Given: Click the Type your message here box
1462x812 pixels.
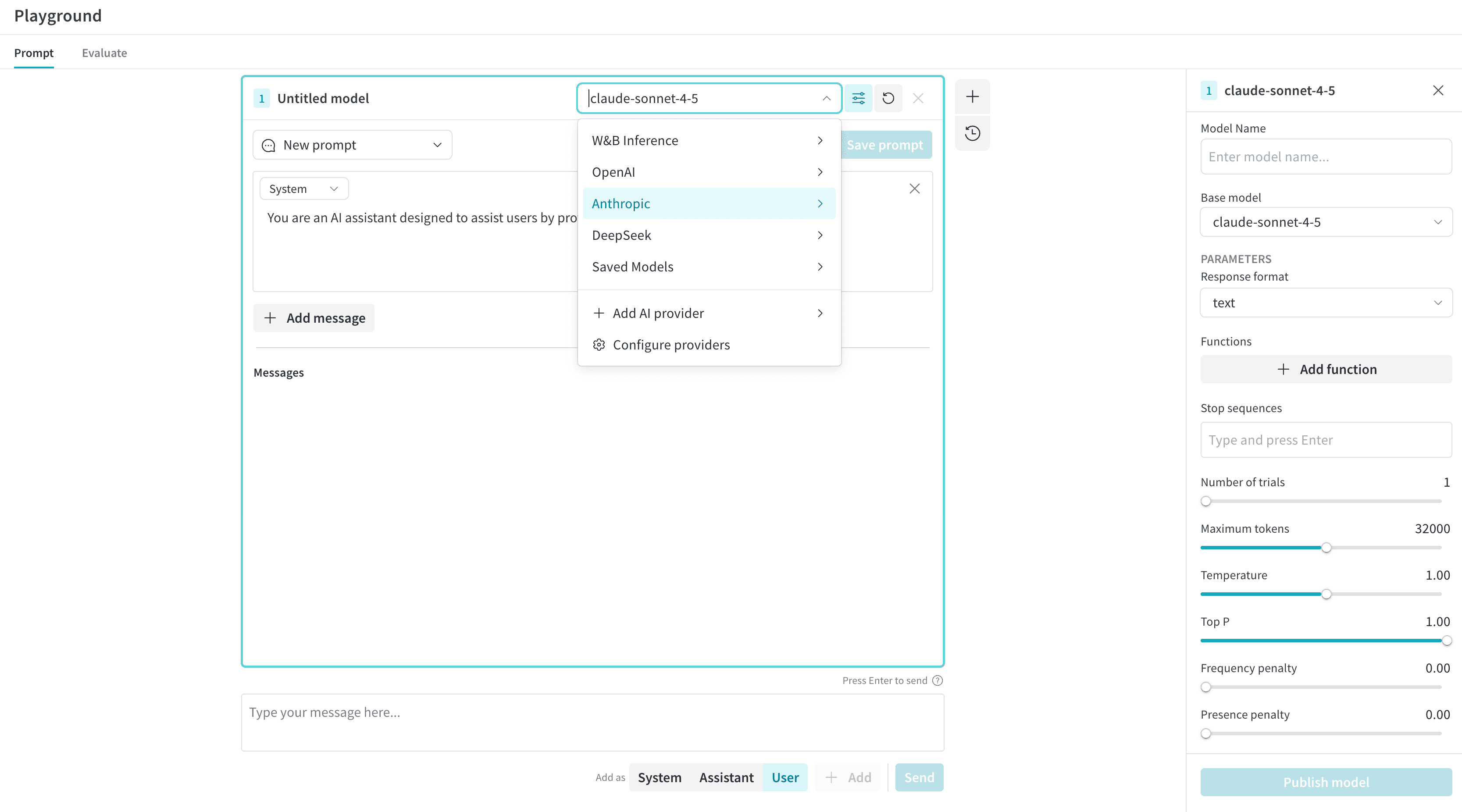Looking at the screenshot, I should (592, 723).
